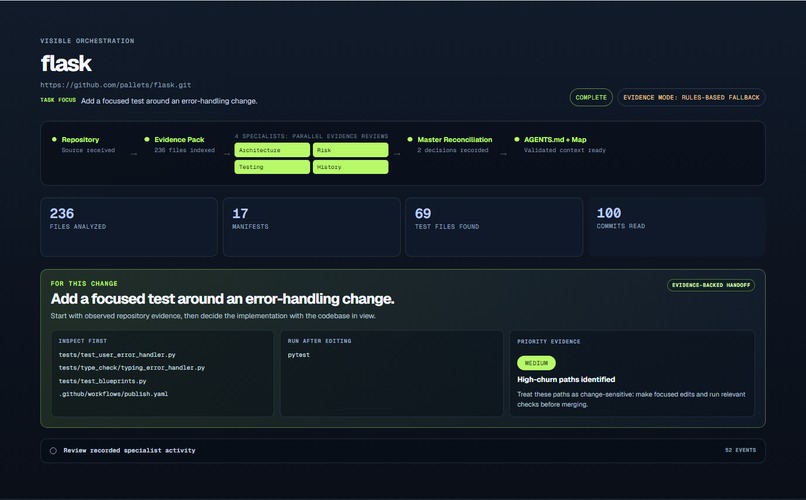Click the RUN AFTER EDITING panel heading

tap(320, 341)
